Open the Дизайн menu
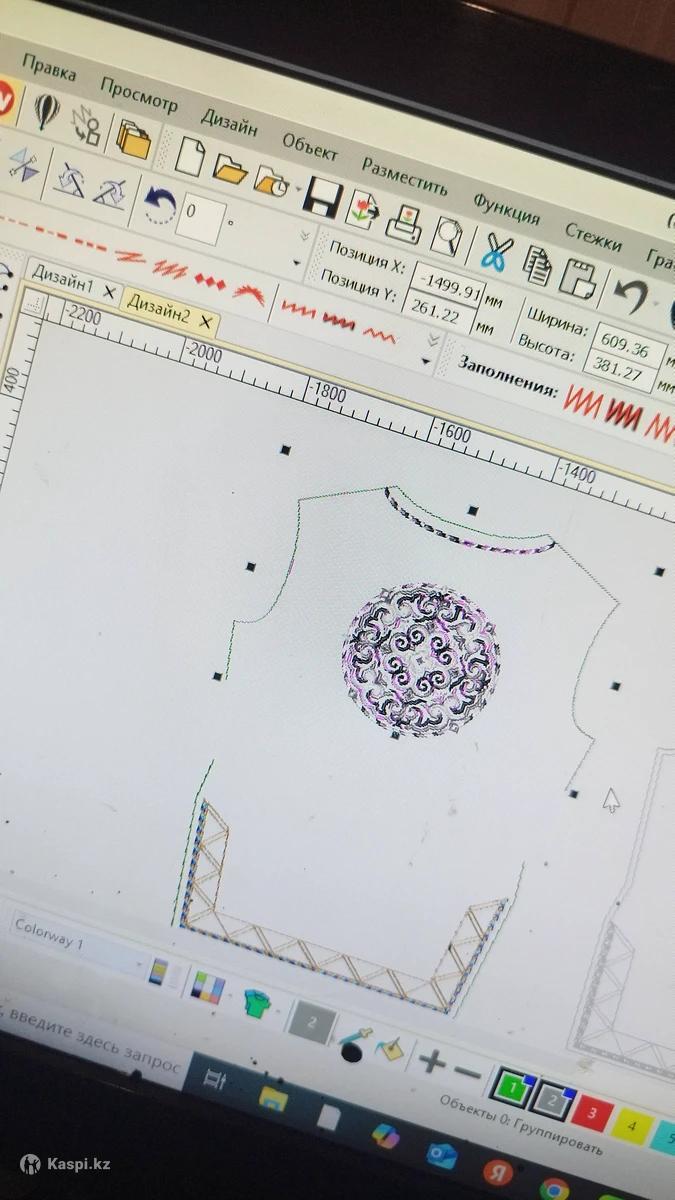675x1200 pixels. tap(229, 123)
